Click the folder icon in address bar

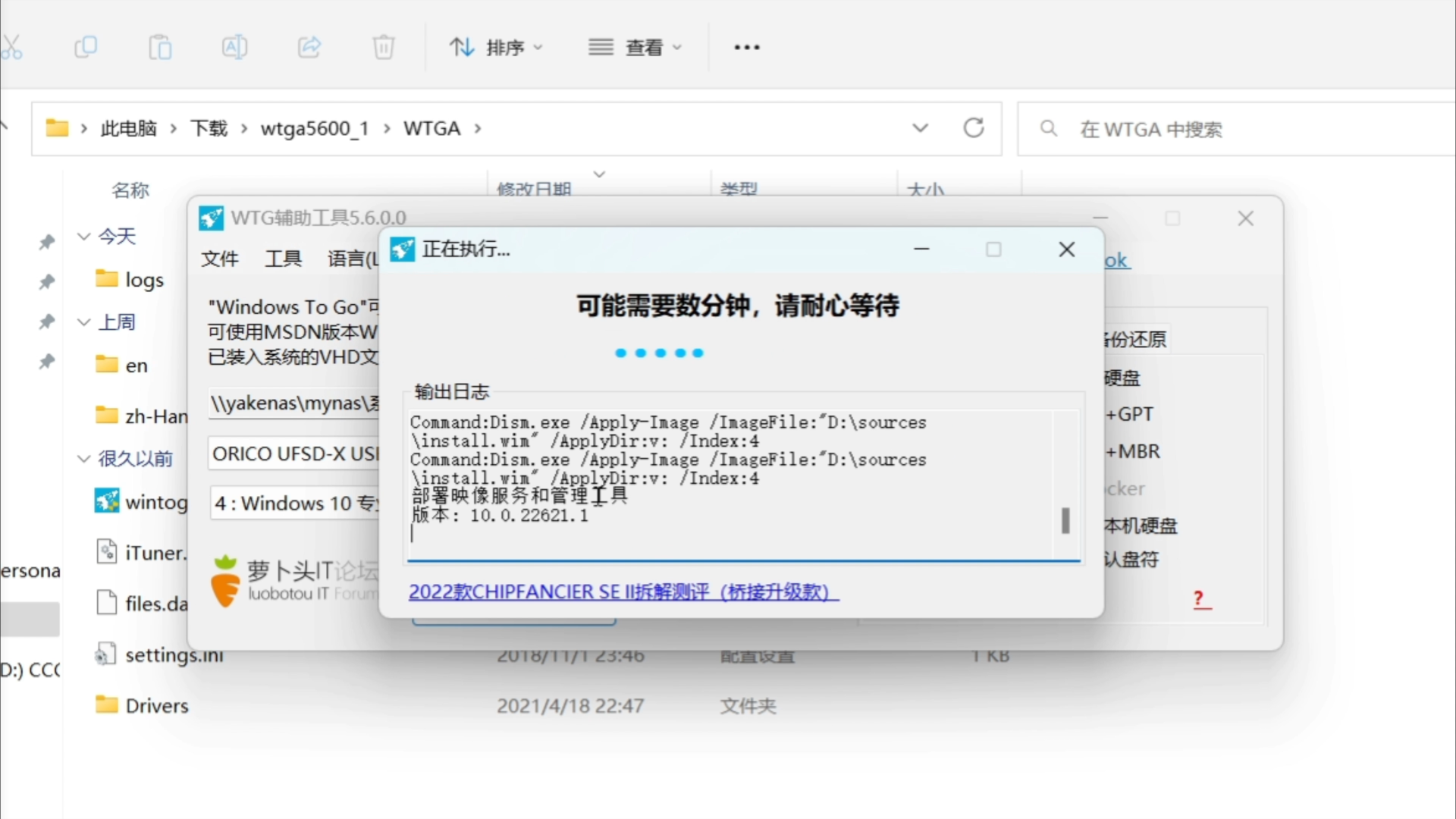(x=57, y=128)
